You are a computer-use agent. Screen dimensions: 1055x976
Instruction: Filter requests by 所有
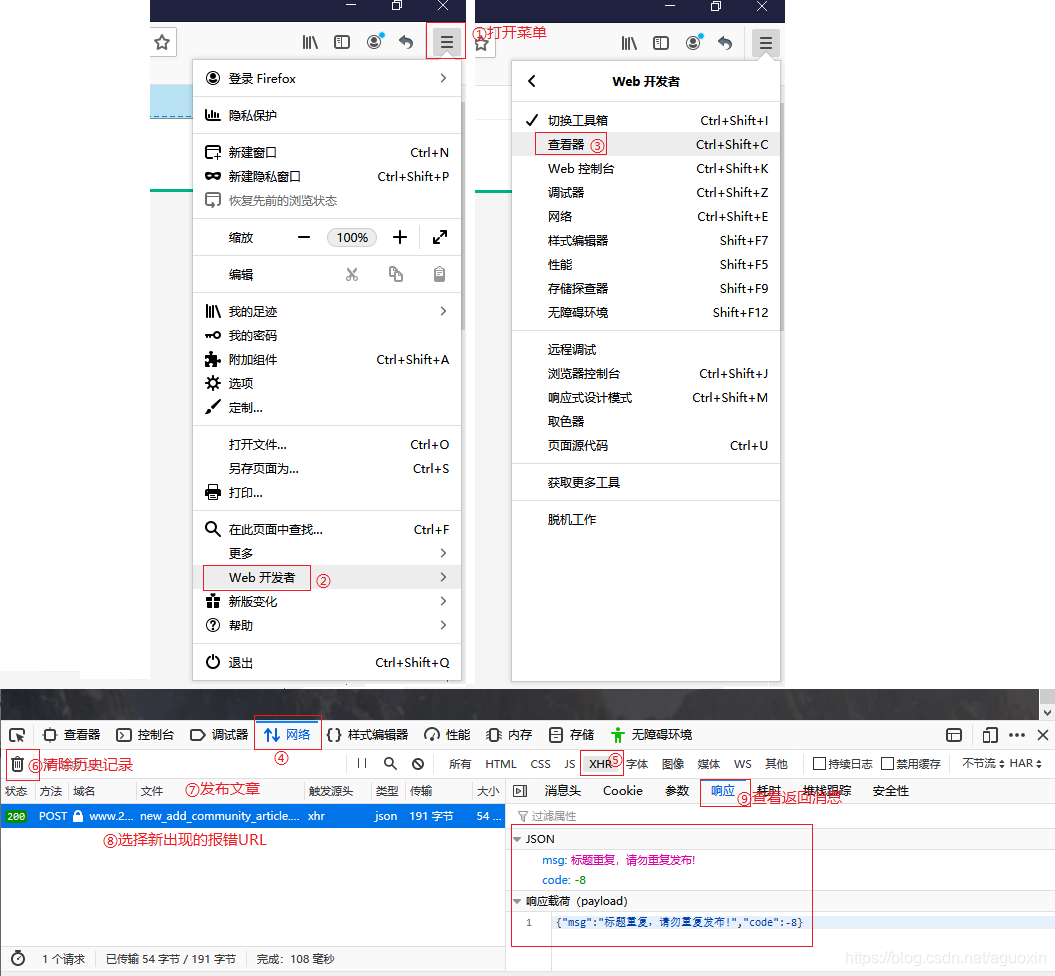[x=460, y=764]
